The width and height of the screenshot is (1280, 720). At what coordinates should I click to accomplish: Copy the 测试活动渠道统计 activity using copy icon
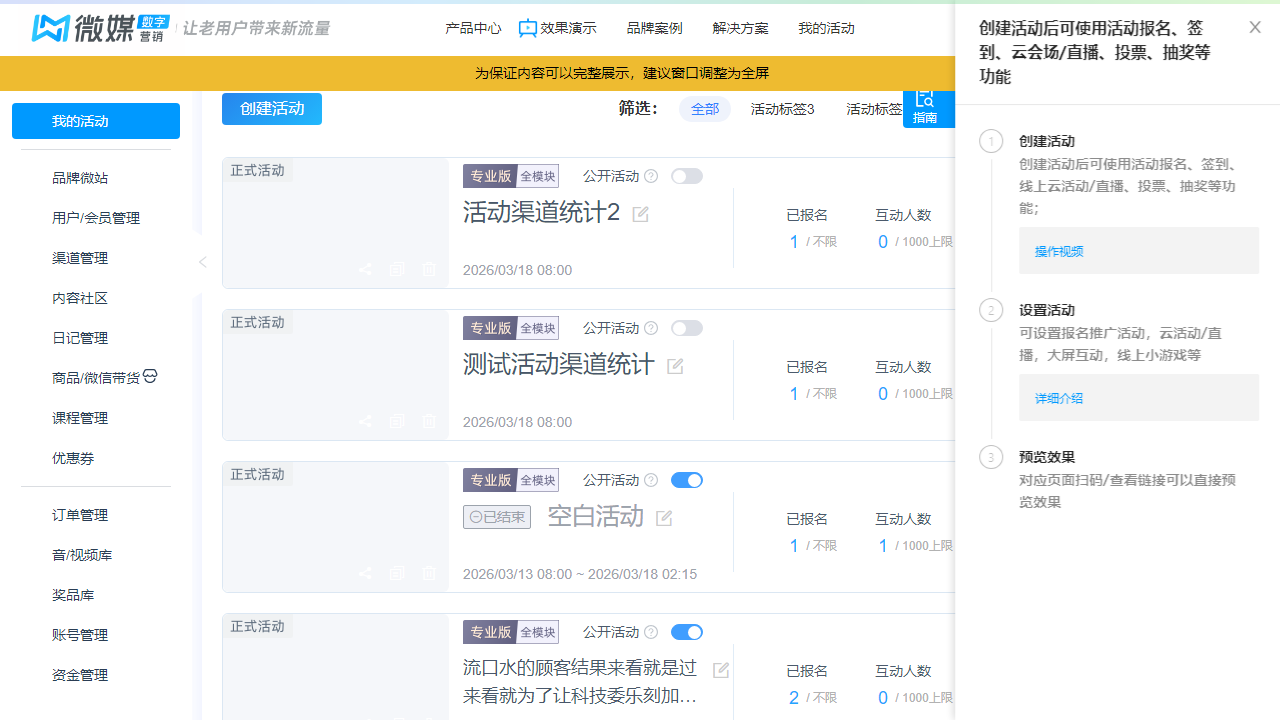point(397,421)
